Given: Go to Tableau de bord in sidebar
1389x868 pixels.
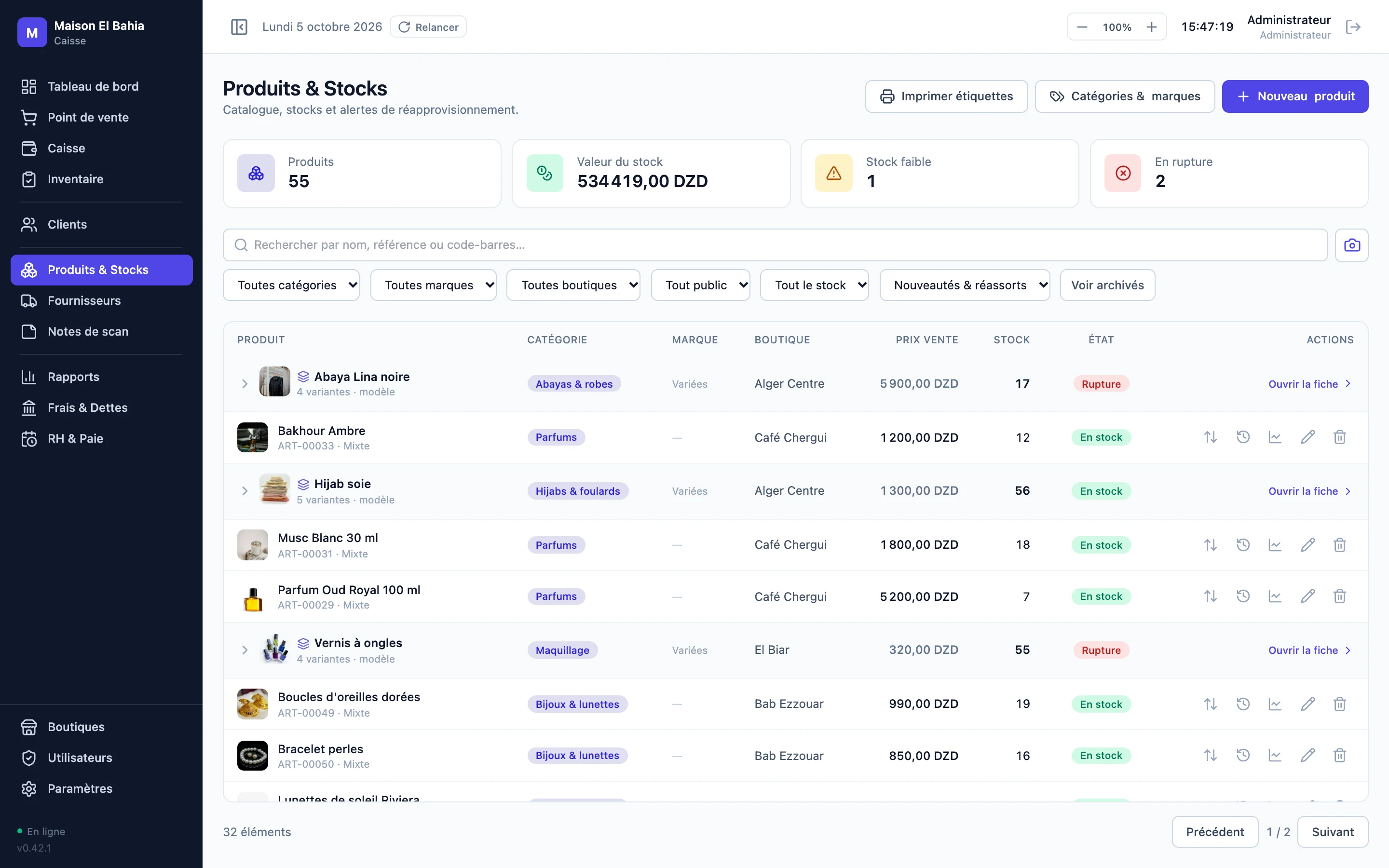Looking at the screenshot, I should 102,87.
